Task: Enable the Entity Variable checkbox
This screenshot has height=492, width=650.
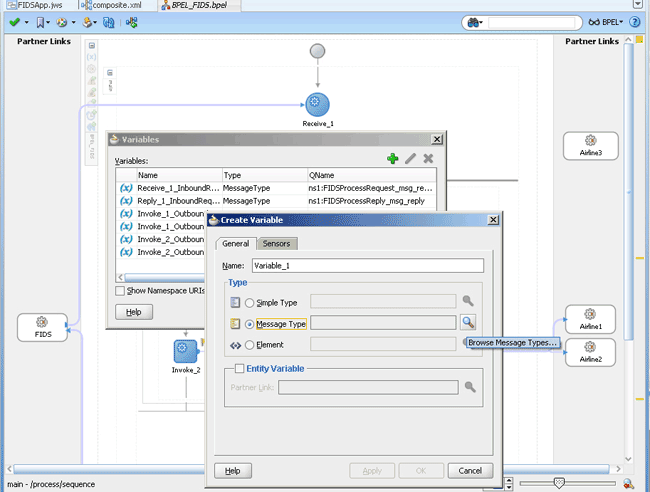Action: [240, 368]
